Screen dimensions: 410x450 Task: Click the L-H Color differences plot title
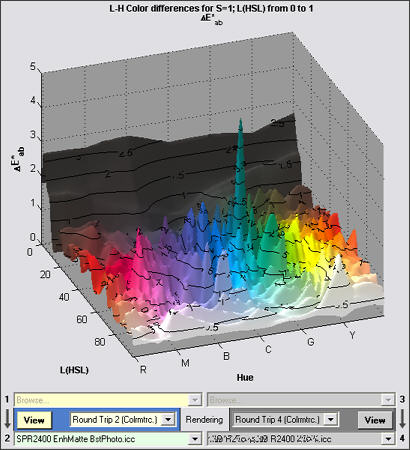point(211,9)
